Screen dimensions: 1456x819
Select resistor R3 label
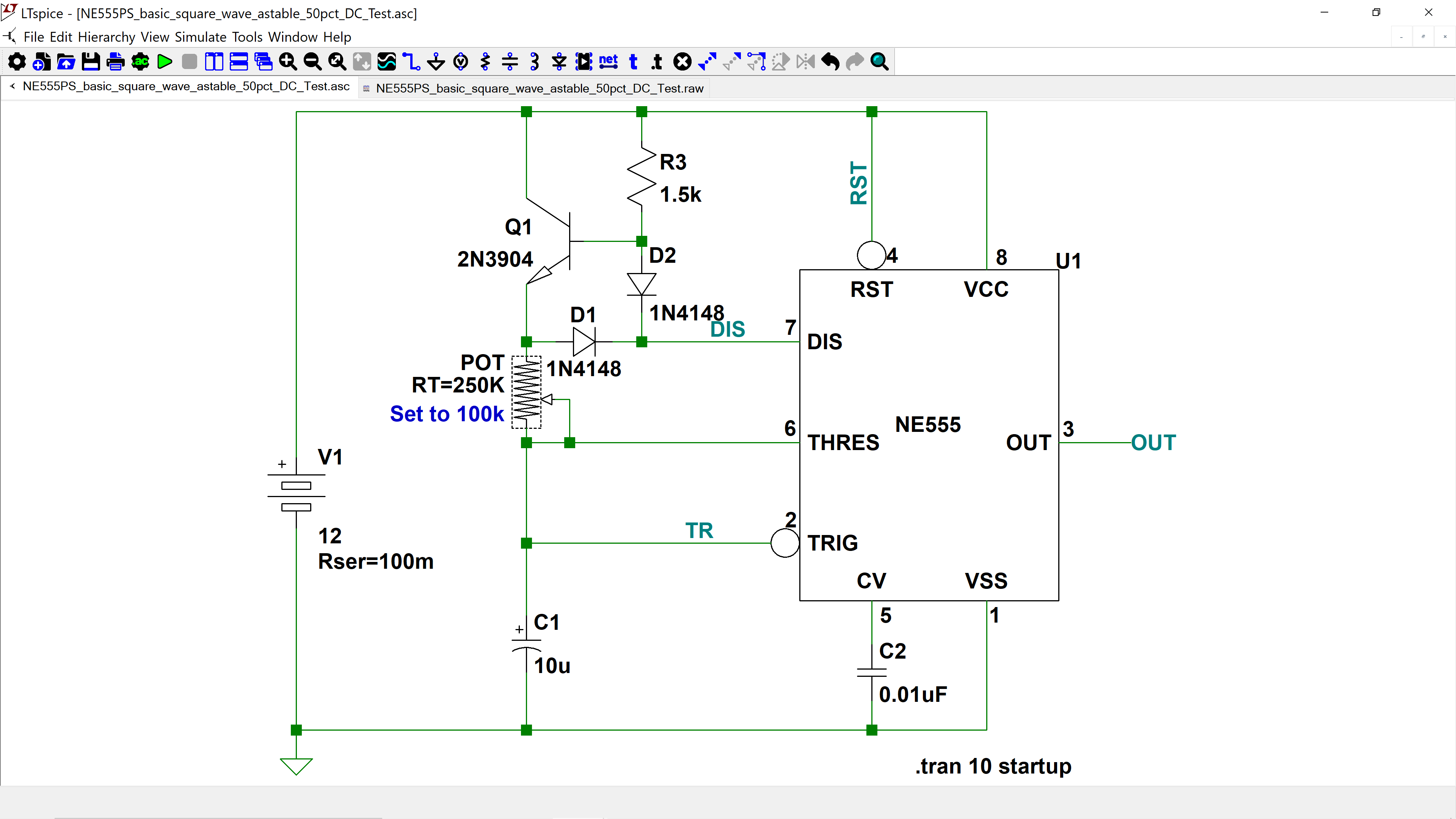click(673, 163)
